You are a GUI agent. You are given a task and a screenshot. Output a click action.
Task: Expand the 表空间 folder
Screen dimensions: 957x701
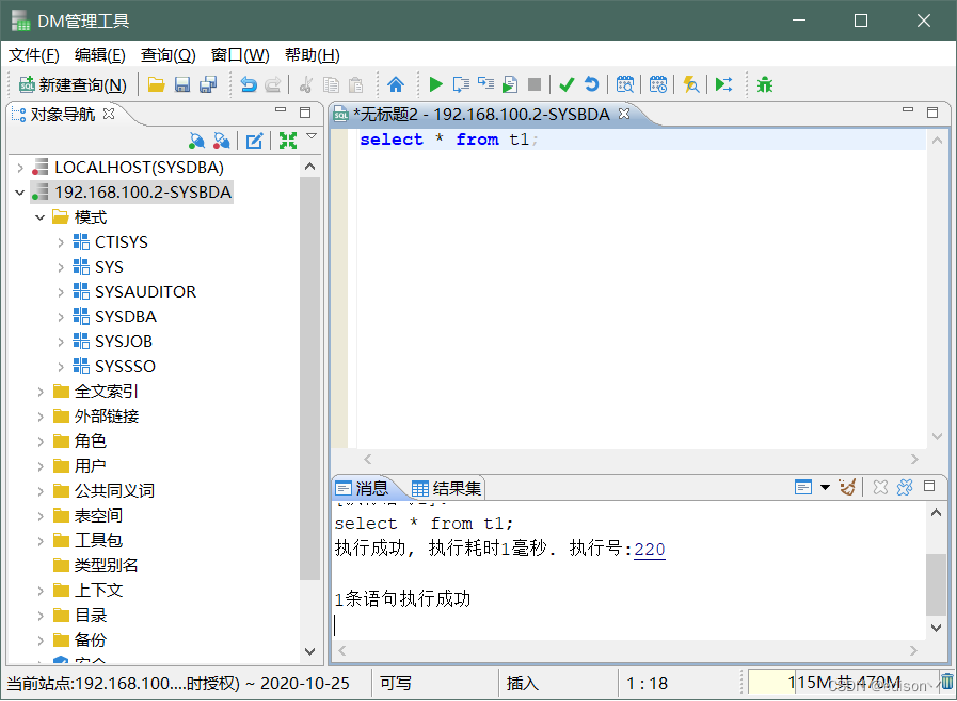click(40, 516)
